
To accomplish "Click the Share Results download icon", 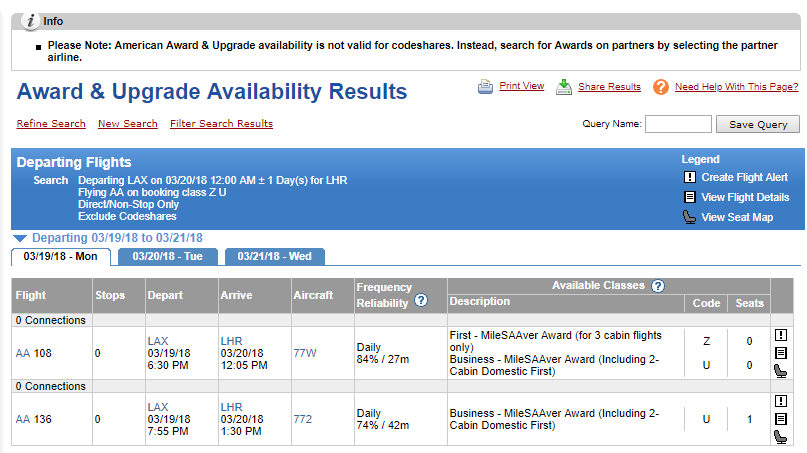I will coord(564,87).
